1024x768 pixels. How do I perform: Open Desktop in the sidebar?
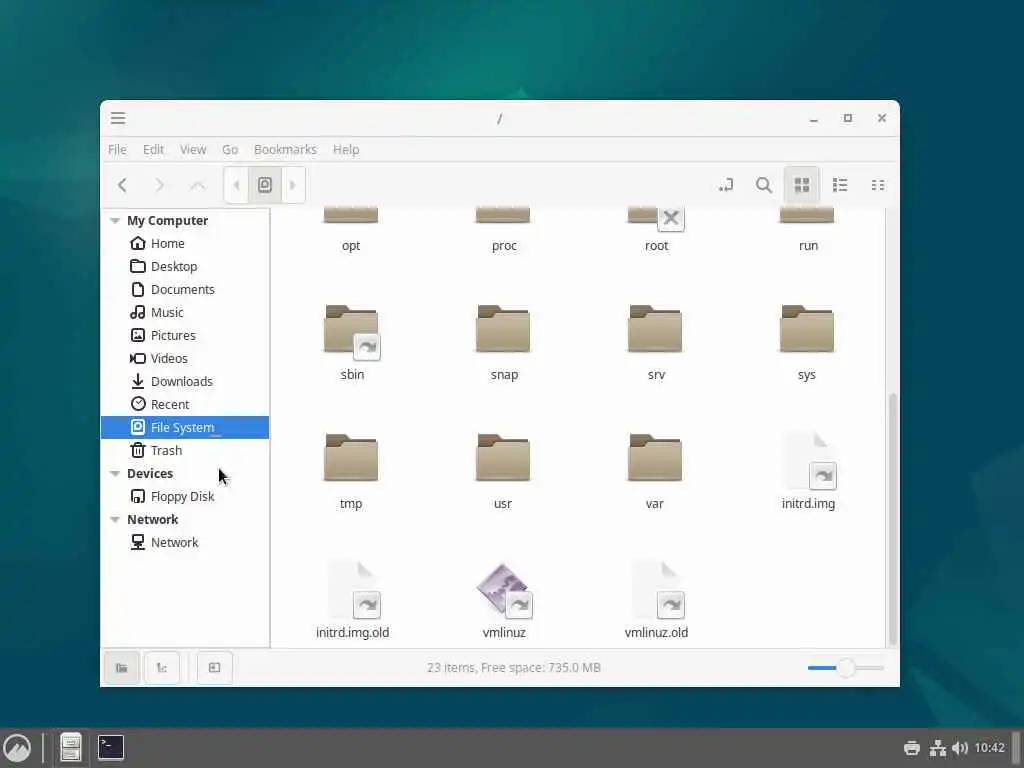click(x=185, y=266)
